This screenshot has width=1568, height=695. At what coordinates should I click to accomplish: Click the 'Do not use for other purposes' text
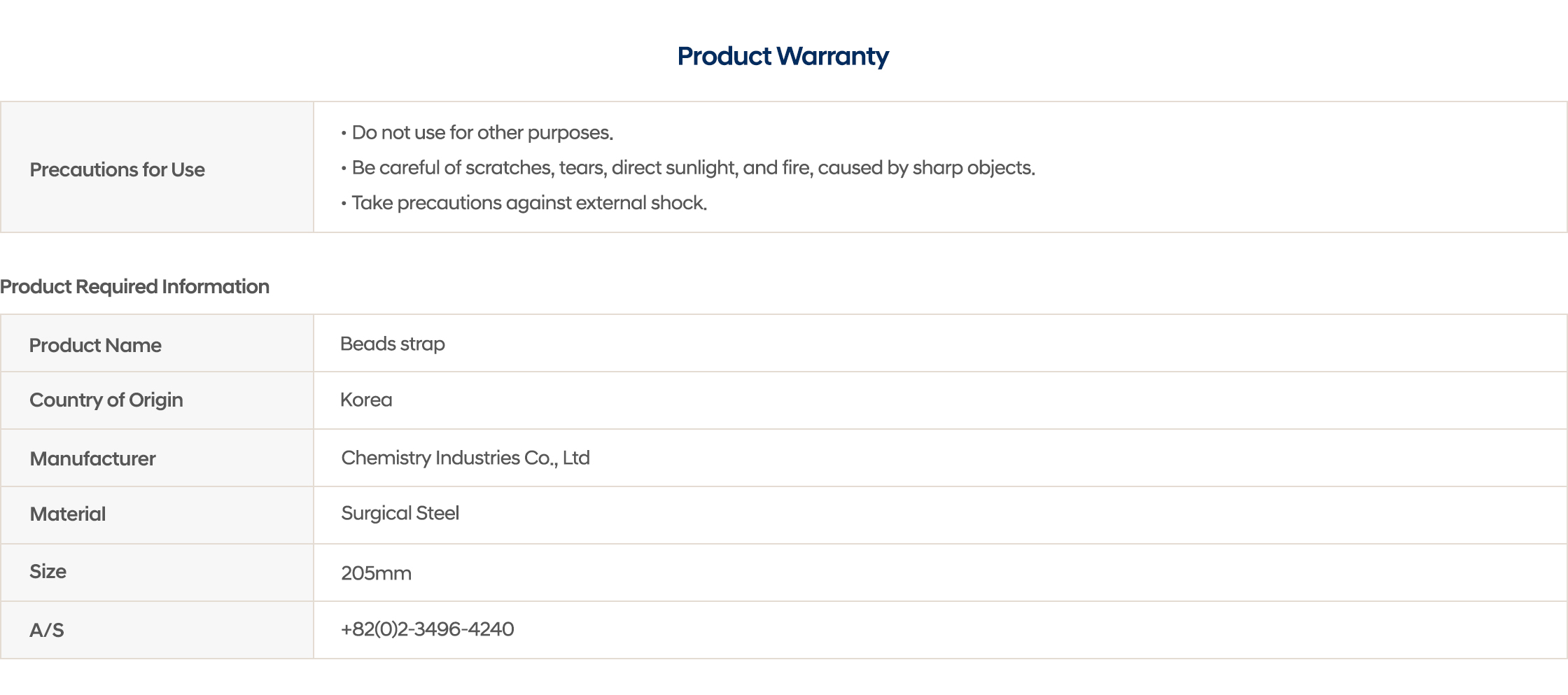pyautogui.click(x=482, y=132)
